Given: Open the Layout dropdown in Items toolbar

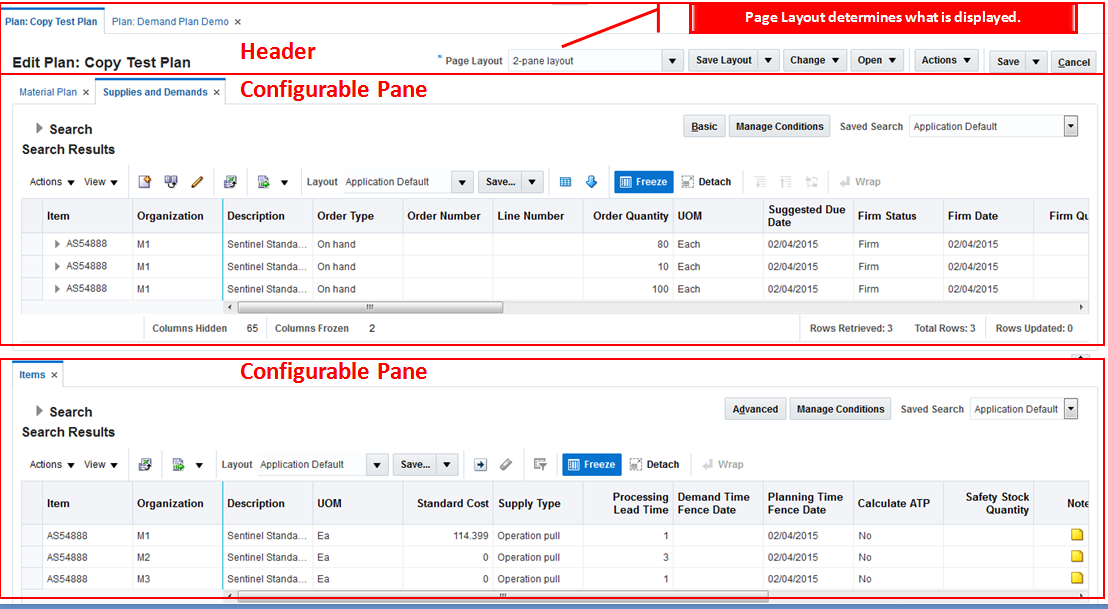Looking at the screenshot, I should click(x=377, y=464).
